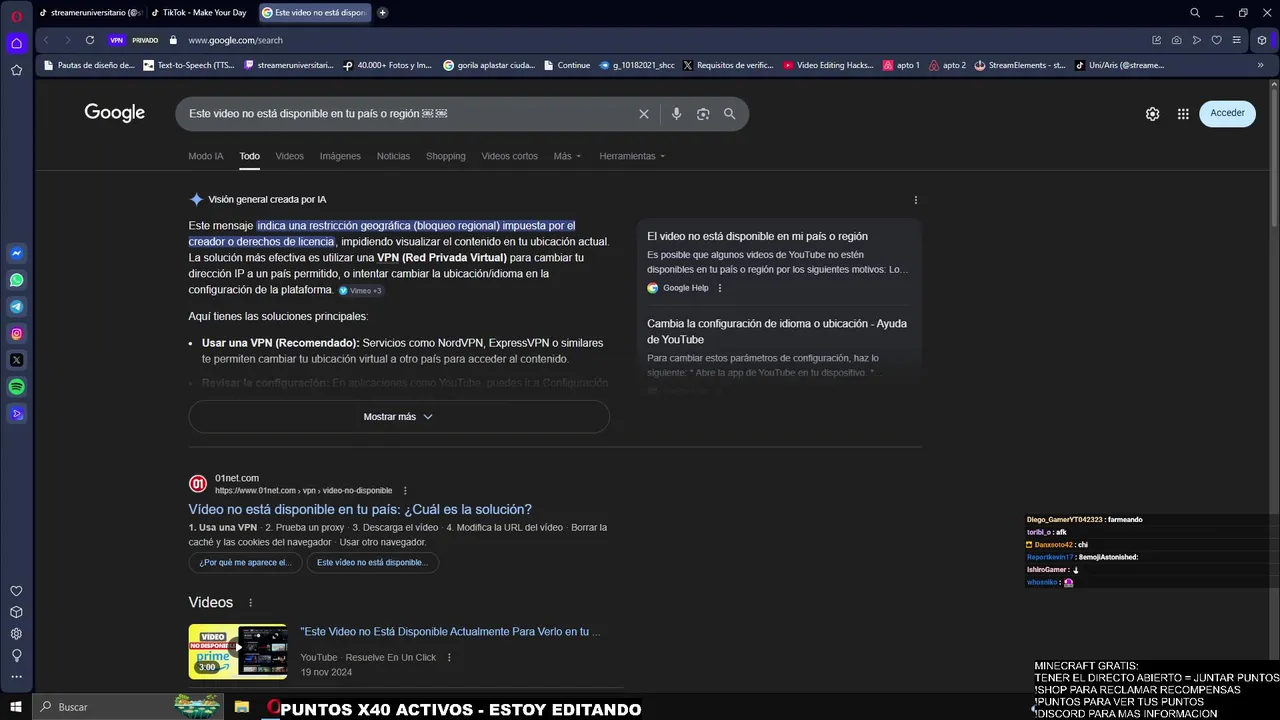Open Messenger in the Opera sidebar
Screen dimensions: 1280x720
pyautogui.click(x=17, y=254)
